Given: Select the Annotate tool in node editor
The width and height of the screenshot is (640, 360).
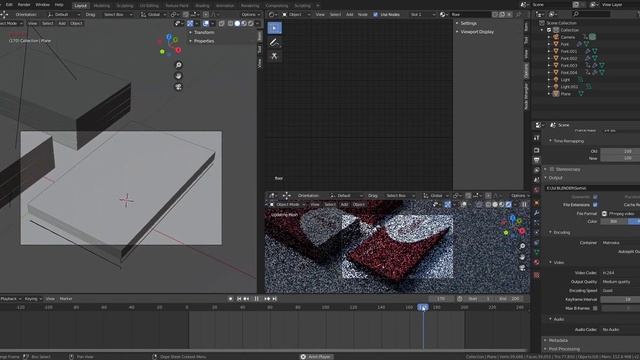Looking at the screenshot, I should coord(274,42).
